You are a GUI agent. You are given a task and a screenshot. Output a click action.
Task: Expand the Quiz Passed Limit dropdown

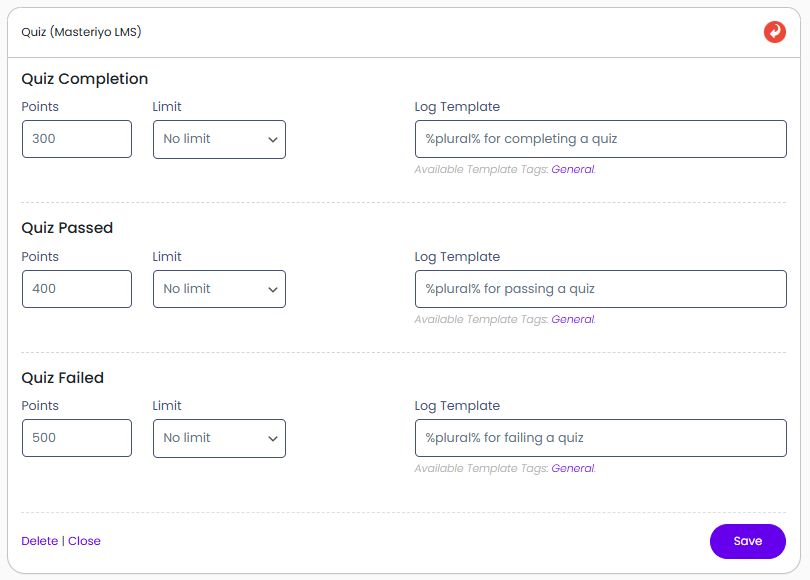219,289
